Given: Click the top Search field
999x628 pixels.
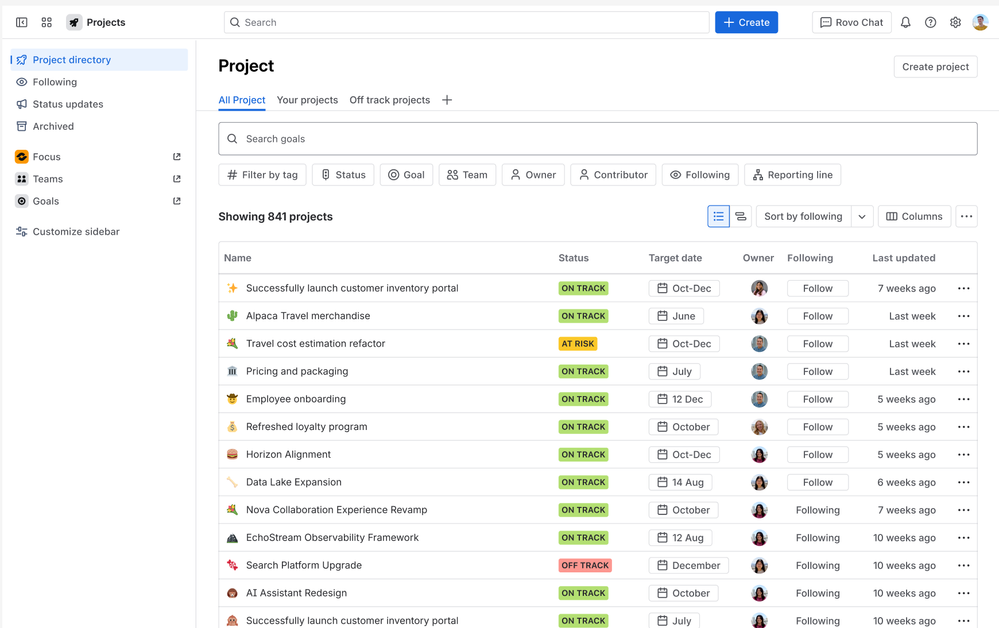Looking at the screenshot, I should click(466, 22).
